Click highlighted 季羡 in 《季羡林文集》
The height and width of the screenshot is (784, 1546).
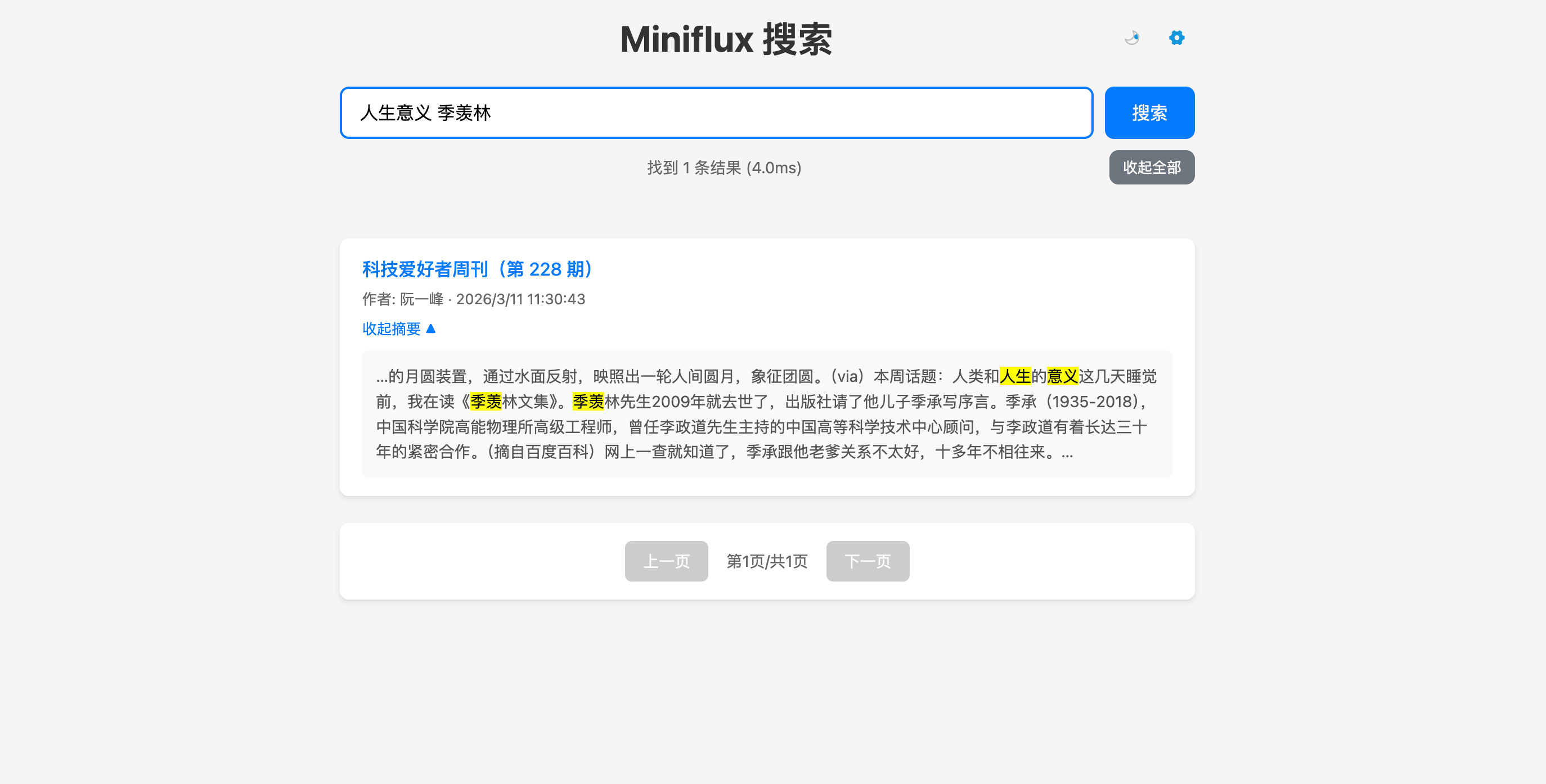tap(486, 402)
